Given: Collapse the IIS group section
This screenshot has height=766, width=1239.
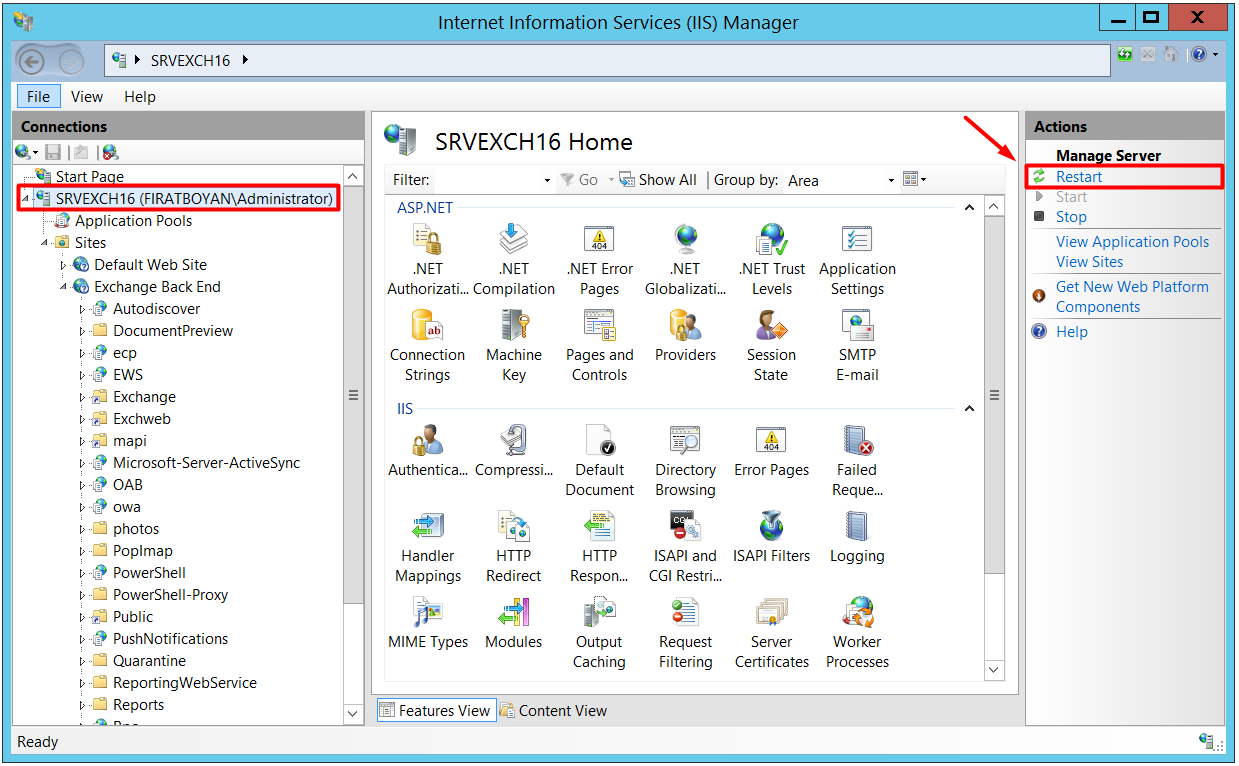Looking at the screenshot, I should click(x=968, y=409).
